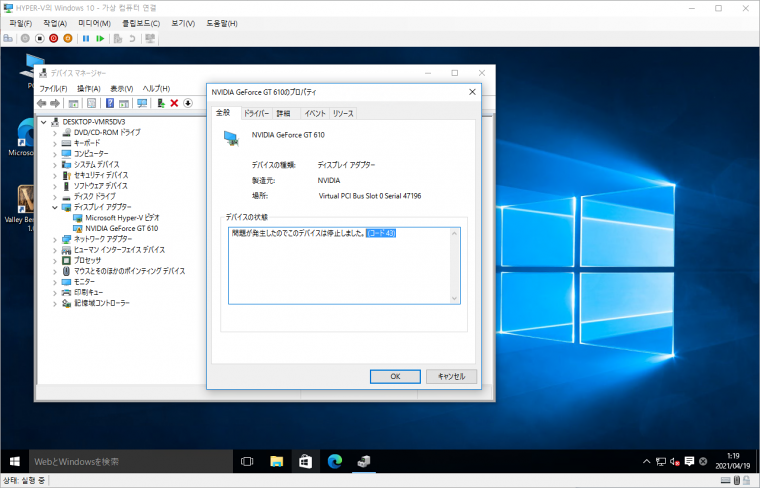Viewport: 760px width, 488px height.
Task: Collapse the DESKTOP-VMR5DV3 root node
Action: pyautogui.click(x=44, y=122)
